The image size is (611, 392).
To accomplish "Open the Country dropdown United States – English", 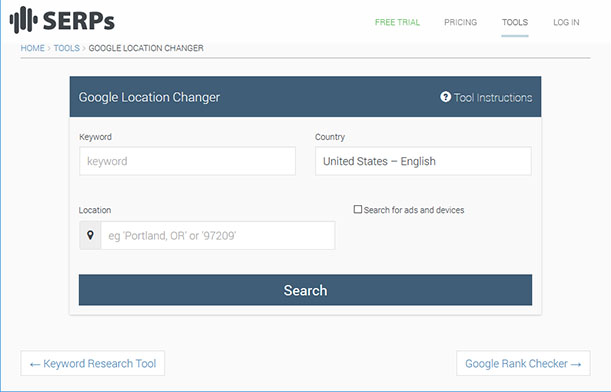I will (x=423, y=161).
